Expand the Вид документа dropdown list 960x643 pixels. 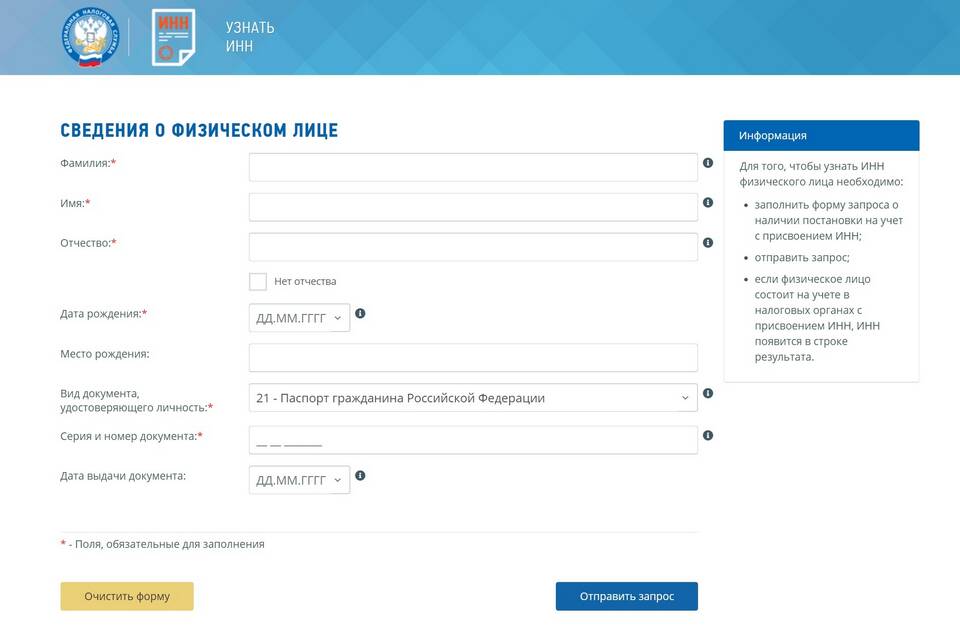(x=473, y=398)
